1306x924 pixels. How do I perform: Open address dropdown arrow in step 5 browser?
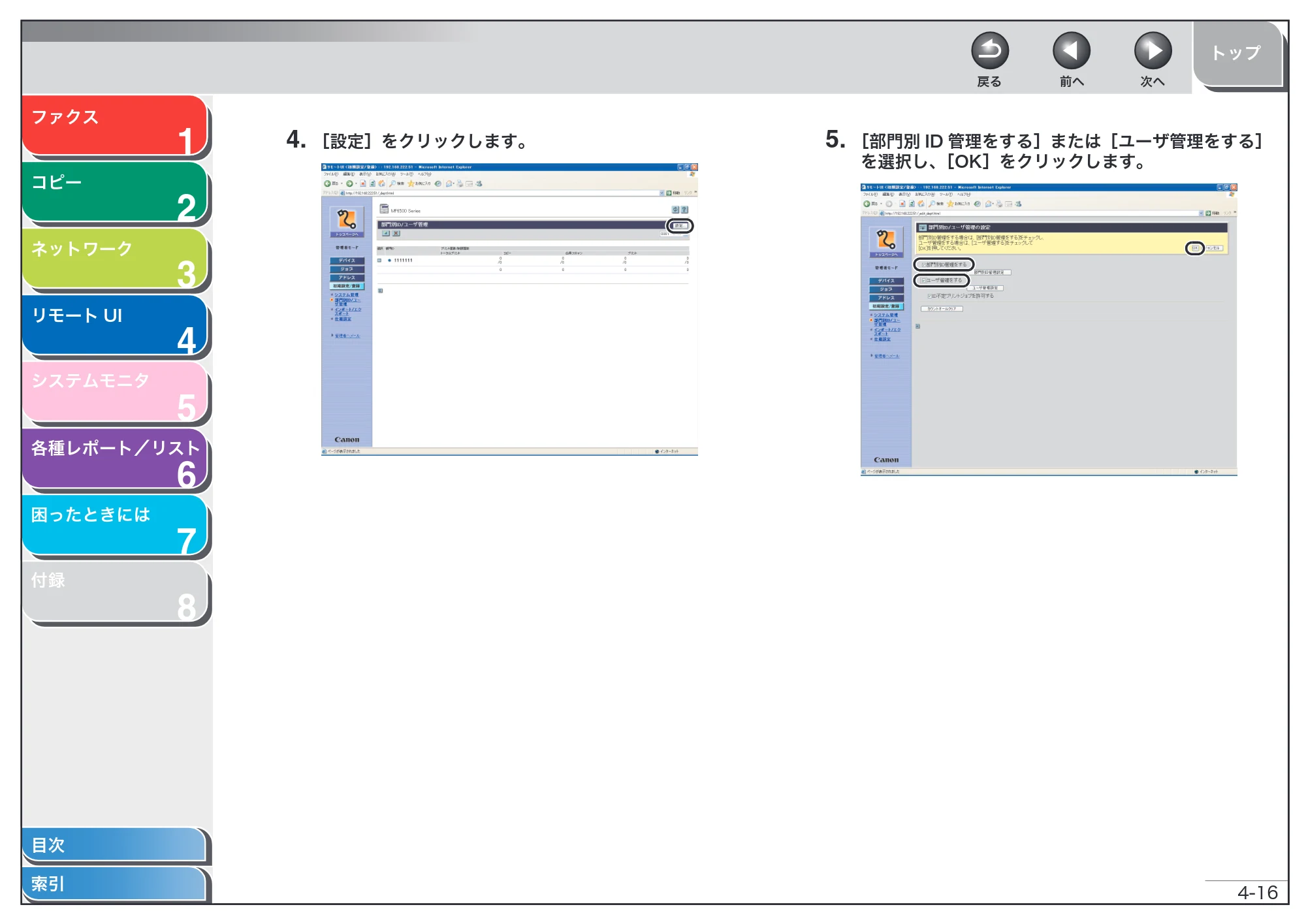pyautogui.click(x=1201, y=214)
